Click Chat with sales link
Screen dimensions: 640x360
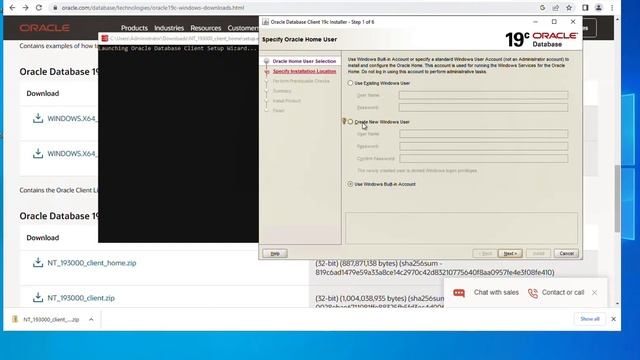point(496,293)
